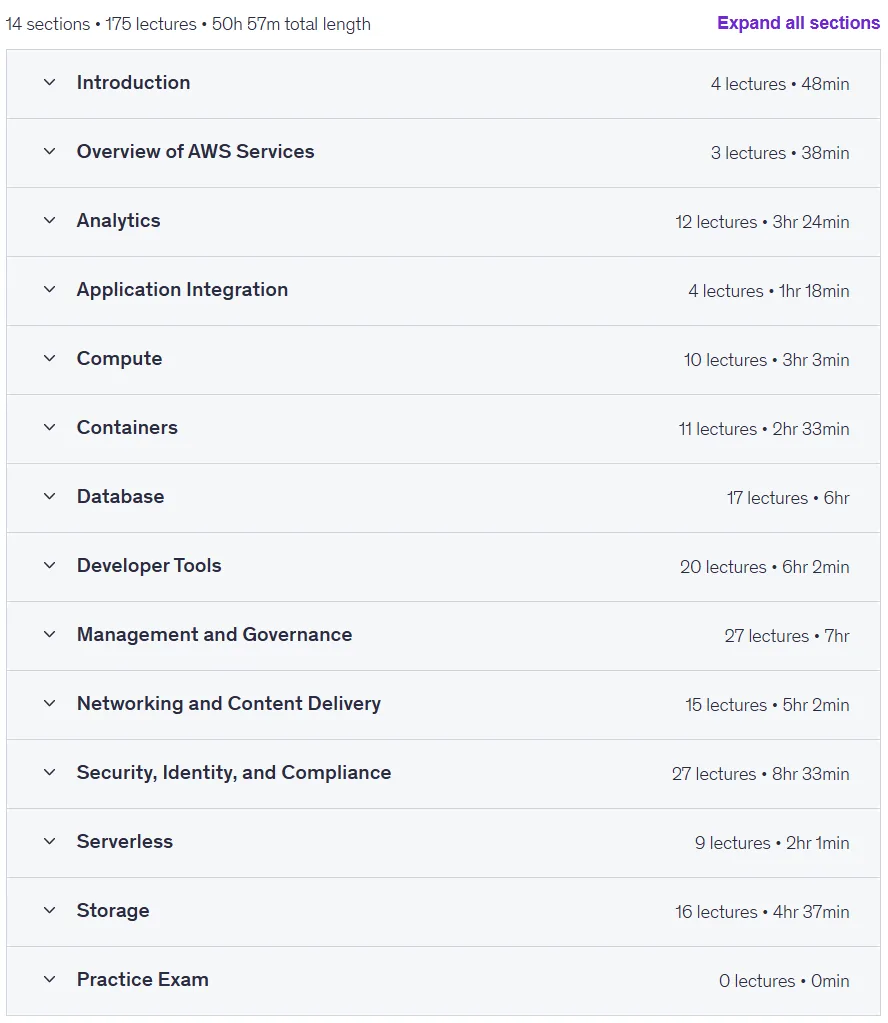This screenshot has height=1023, width=888.
Task: Expand all sections link
Action: click(798, 23)
